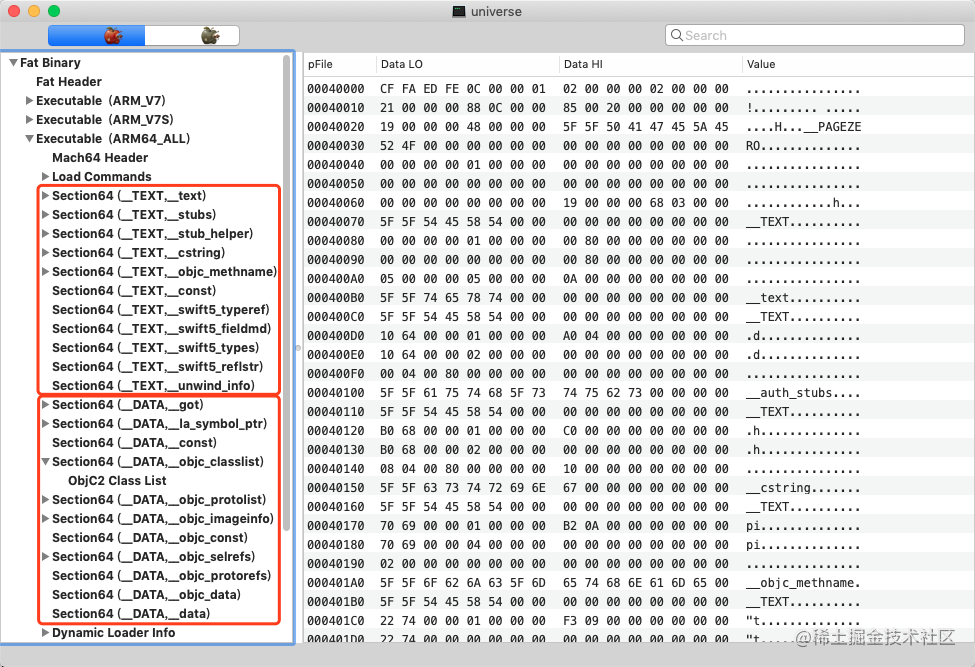Select the Fat Header item
The height and width of the screenshot is (667, 975).
tap(68, 81)
